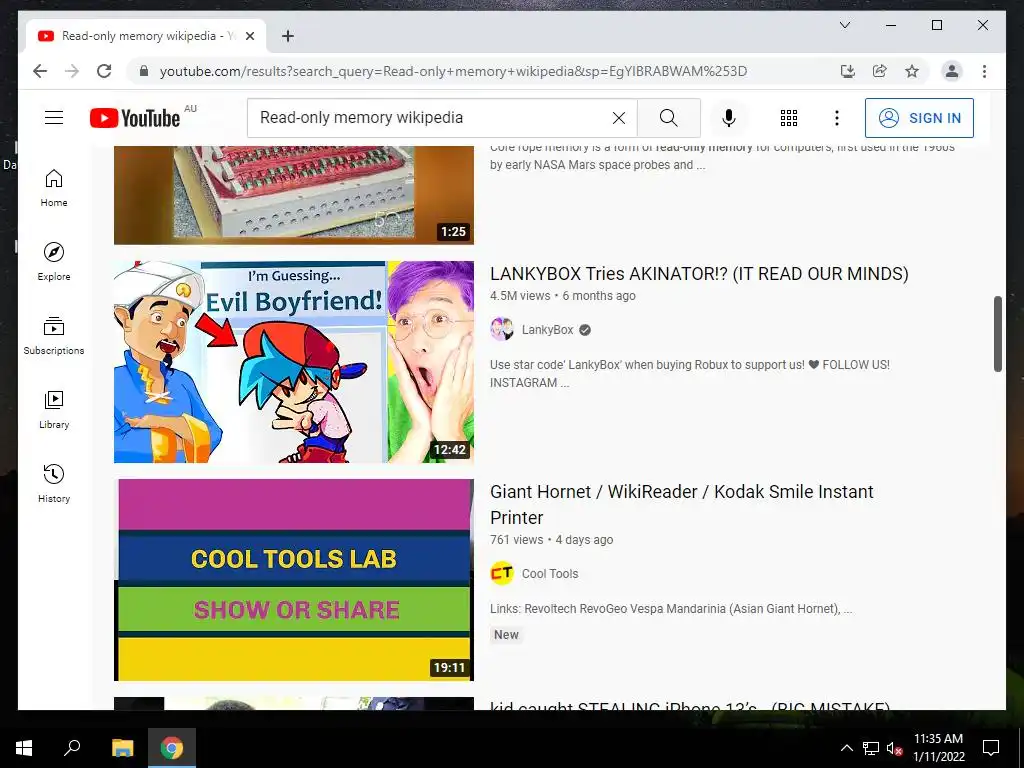Open Giant Hornet / WikiReader video title
The image size is (1024, 768).
point(681,504)
